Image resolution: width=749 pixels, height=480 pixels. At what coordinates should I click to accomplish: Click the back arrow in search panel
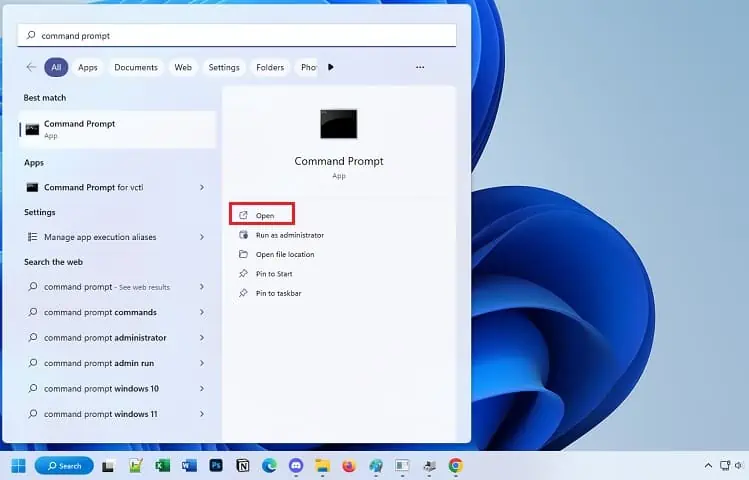point(31,67)
